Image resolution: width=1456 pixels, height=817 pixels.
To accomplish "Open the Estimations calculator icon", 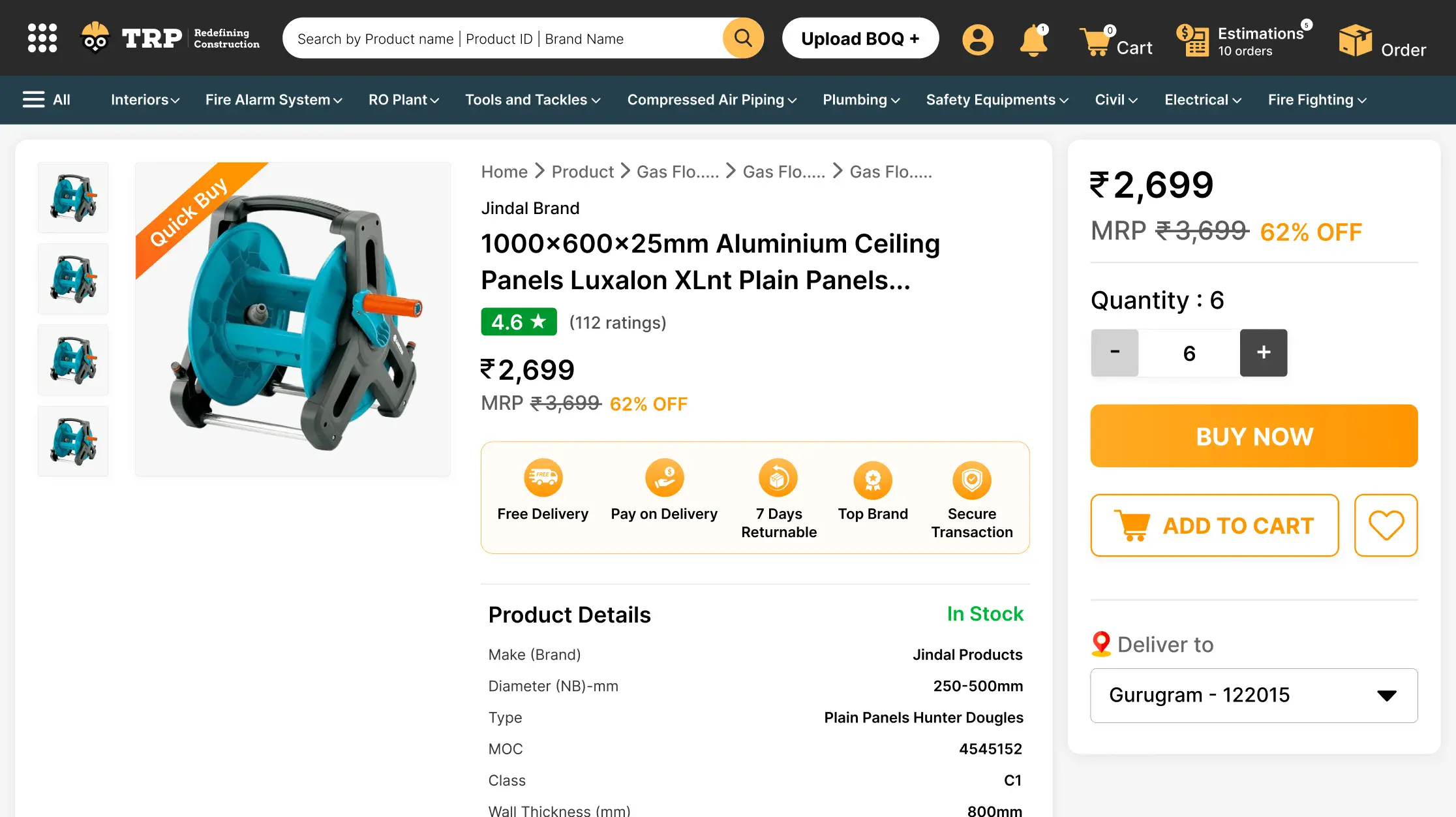I will [1192, 40].
